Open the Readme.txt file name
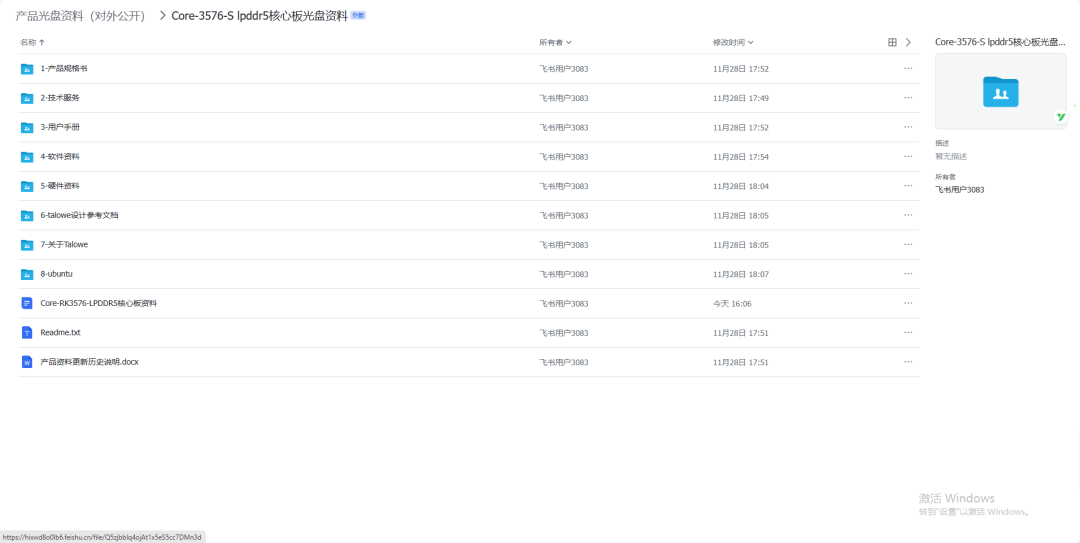The image size is (1080, 543). coord(61,332)
